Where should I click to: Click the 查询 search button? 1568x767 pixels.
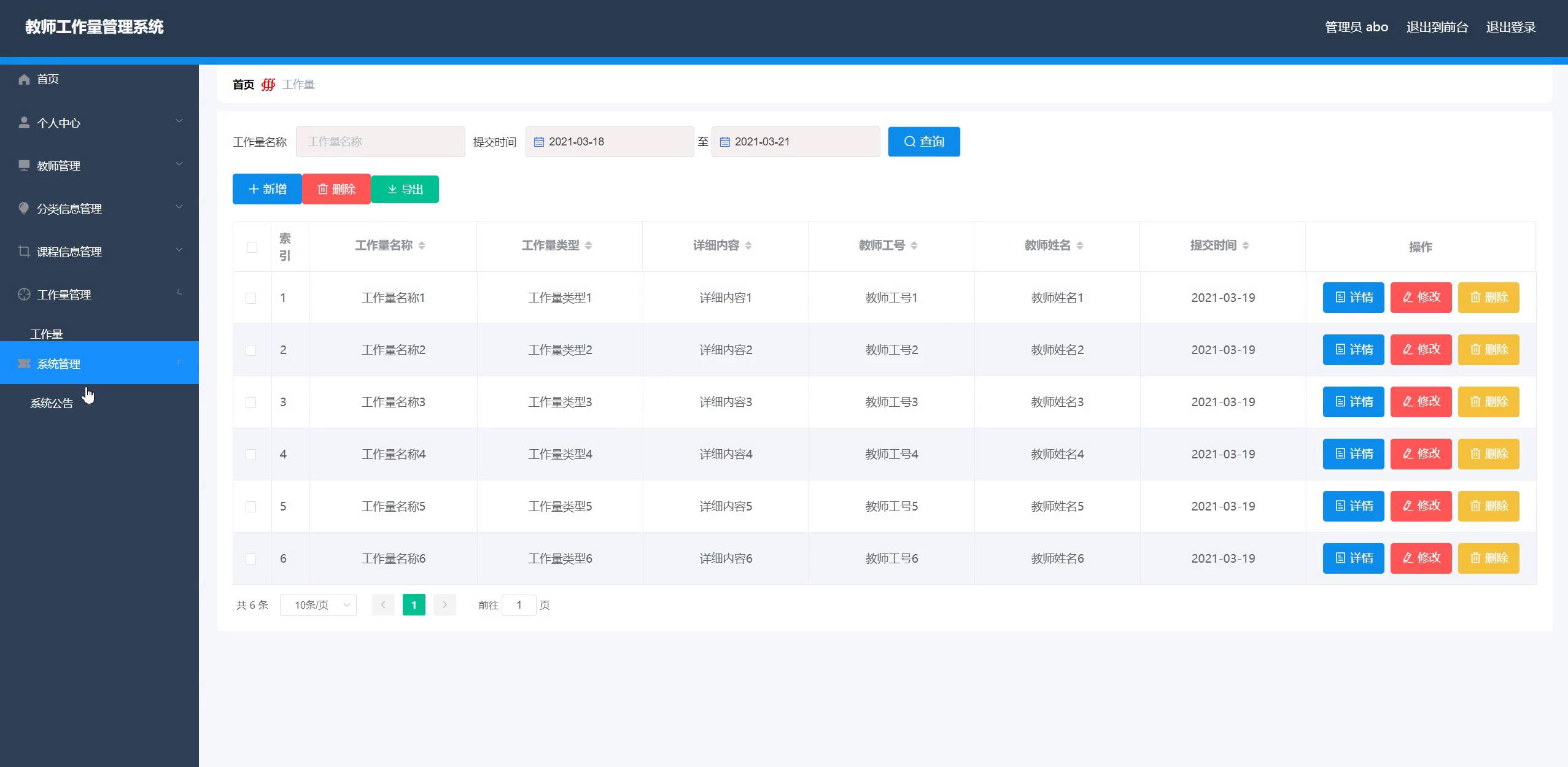pos(923,142)
